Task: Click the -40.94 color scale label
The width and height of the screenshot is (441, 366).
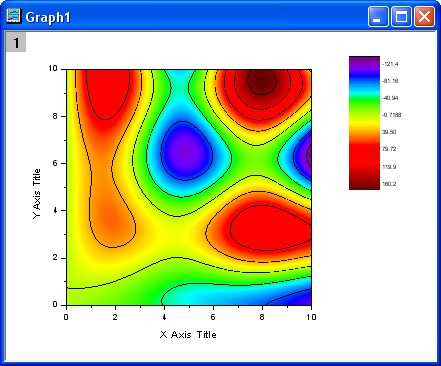Action: [390, 98]
